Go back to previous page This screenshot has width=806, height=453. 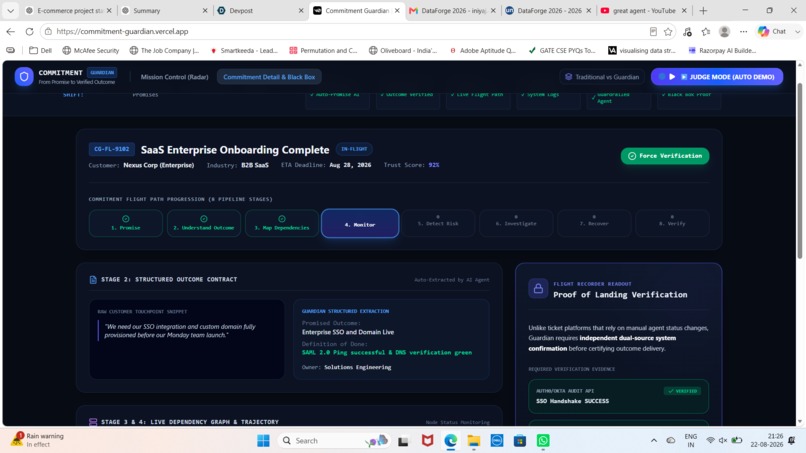[10, 31]
